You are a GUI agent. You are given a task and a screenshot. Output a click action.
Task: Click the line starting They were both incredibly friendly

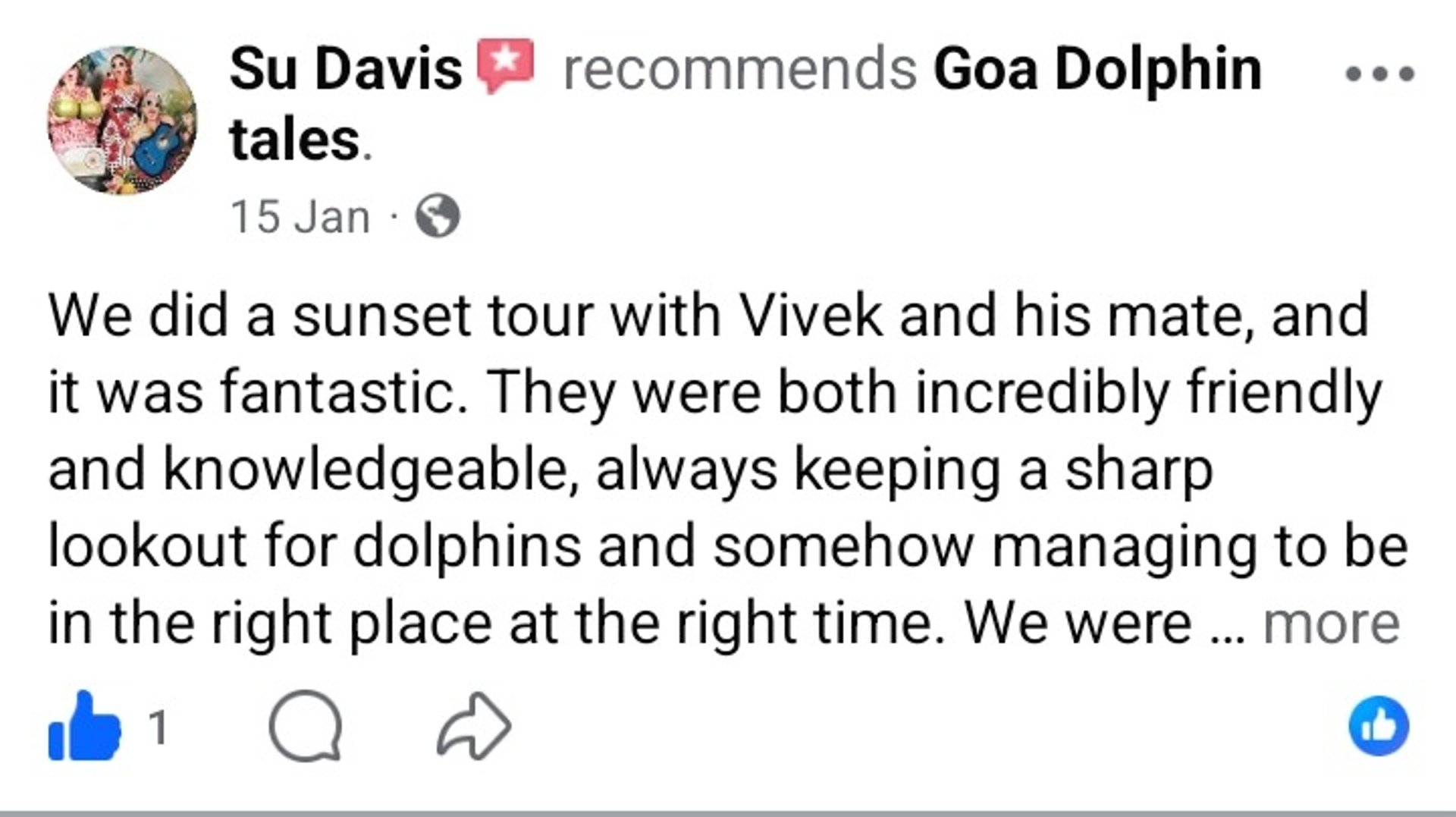click(x=714, y=394)
